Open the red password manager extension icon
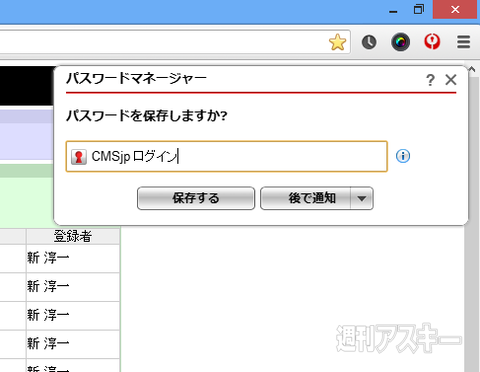This screenshot has height=372, width=480. pyautogui.click(x=432, y=42)
